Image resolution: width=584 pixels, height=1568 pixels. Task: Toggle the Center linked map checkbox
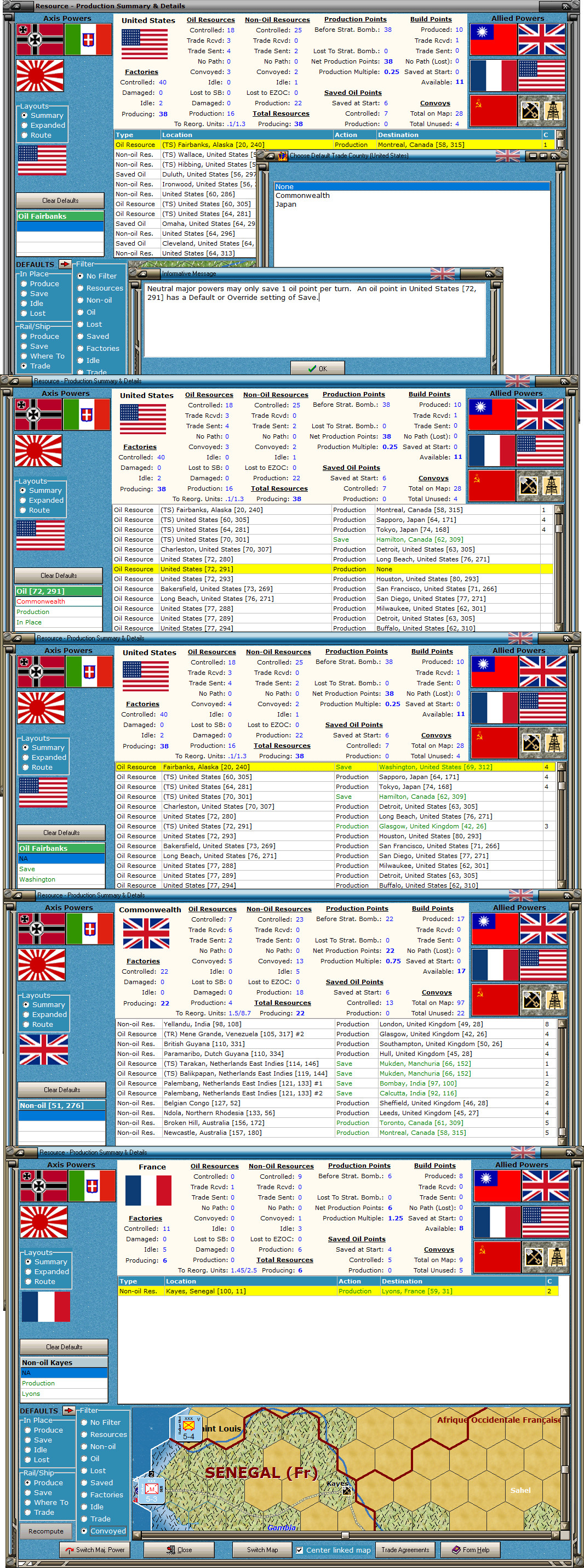[x=299, y=1550]
